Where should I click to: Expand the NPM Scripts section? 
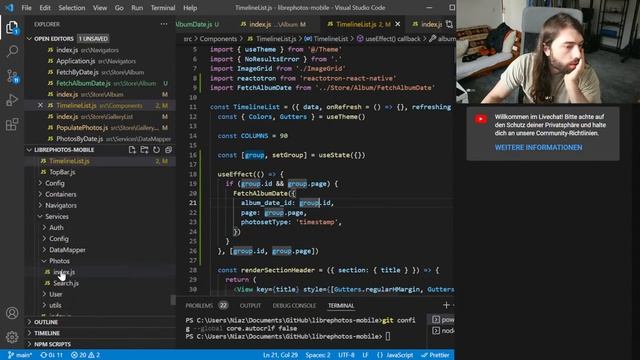[x=52, y=344]
